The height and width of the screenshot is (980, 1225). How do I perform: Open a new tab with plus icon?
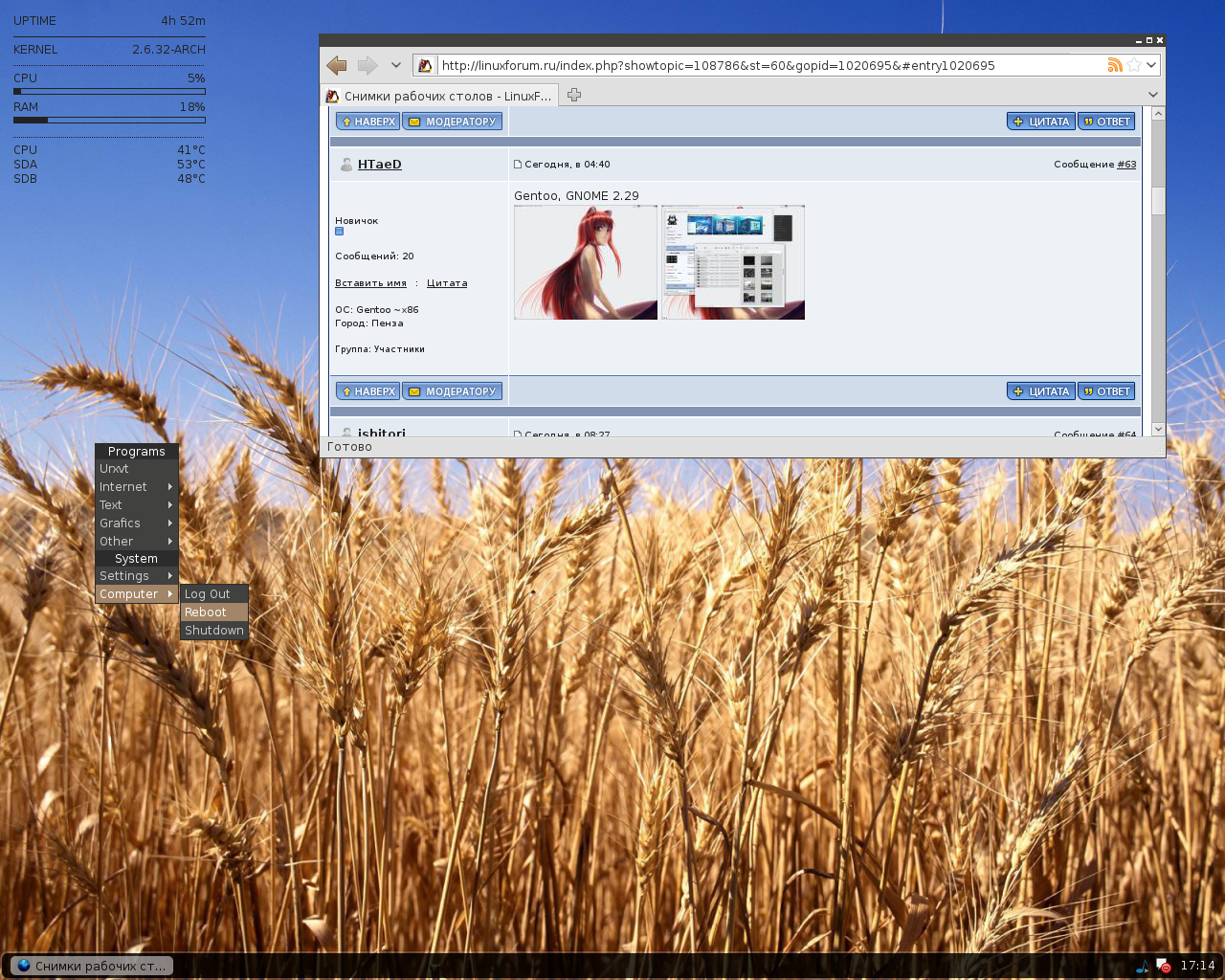tap(574, 95)
